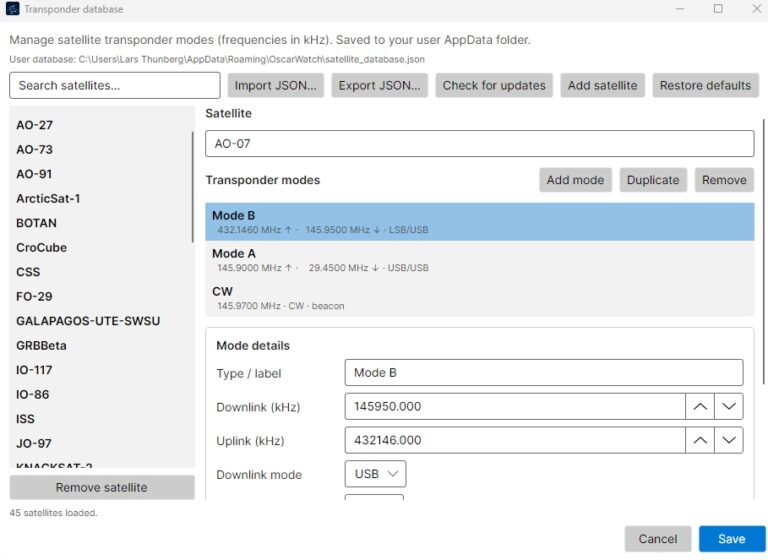Restore defaults for the database

click(705, 85)
